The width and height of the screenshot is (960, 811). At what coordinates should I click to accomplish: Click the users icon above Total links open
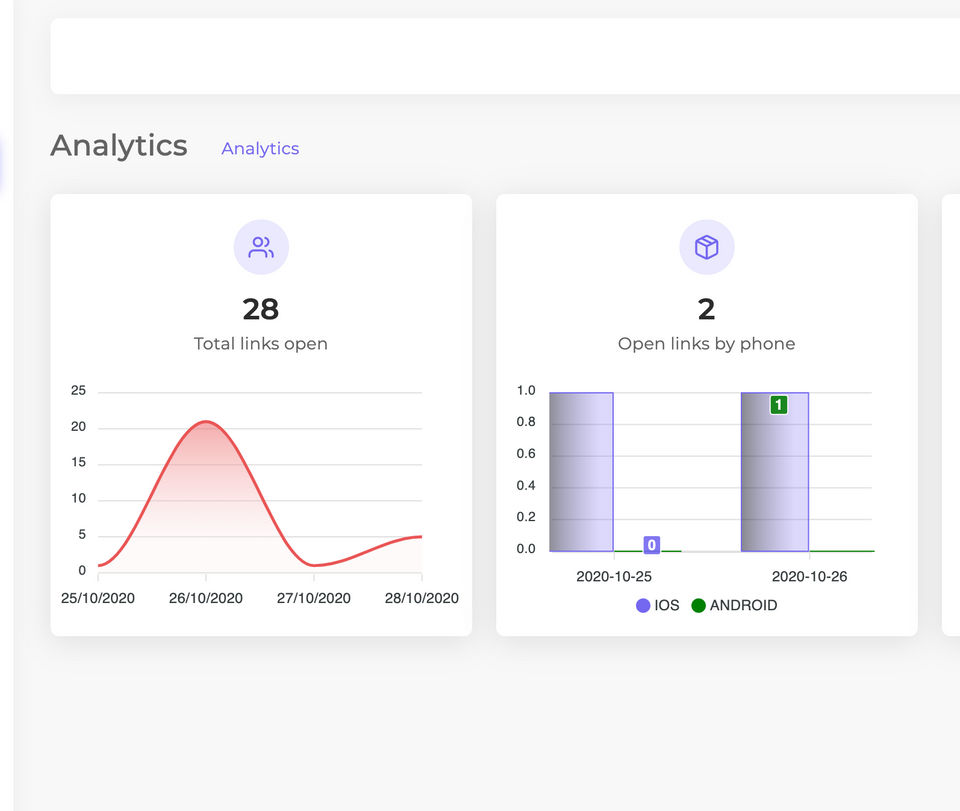261,247
